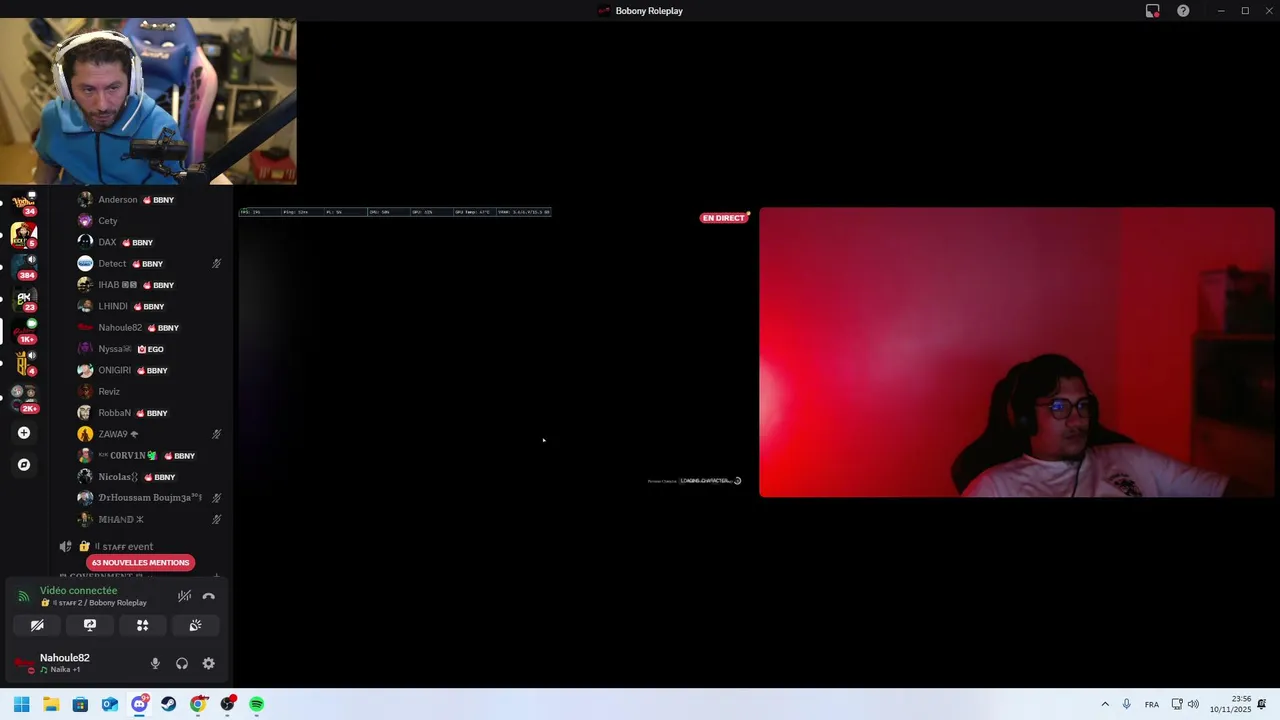Click the Nahoule82 user avatar at bottom

(24, 663)
